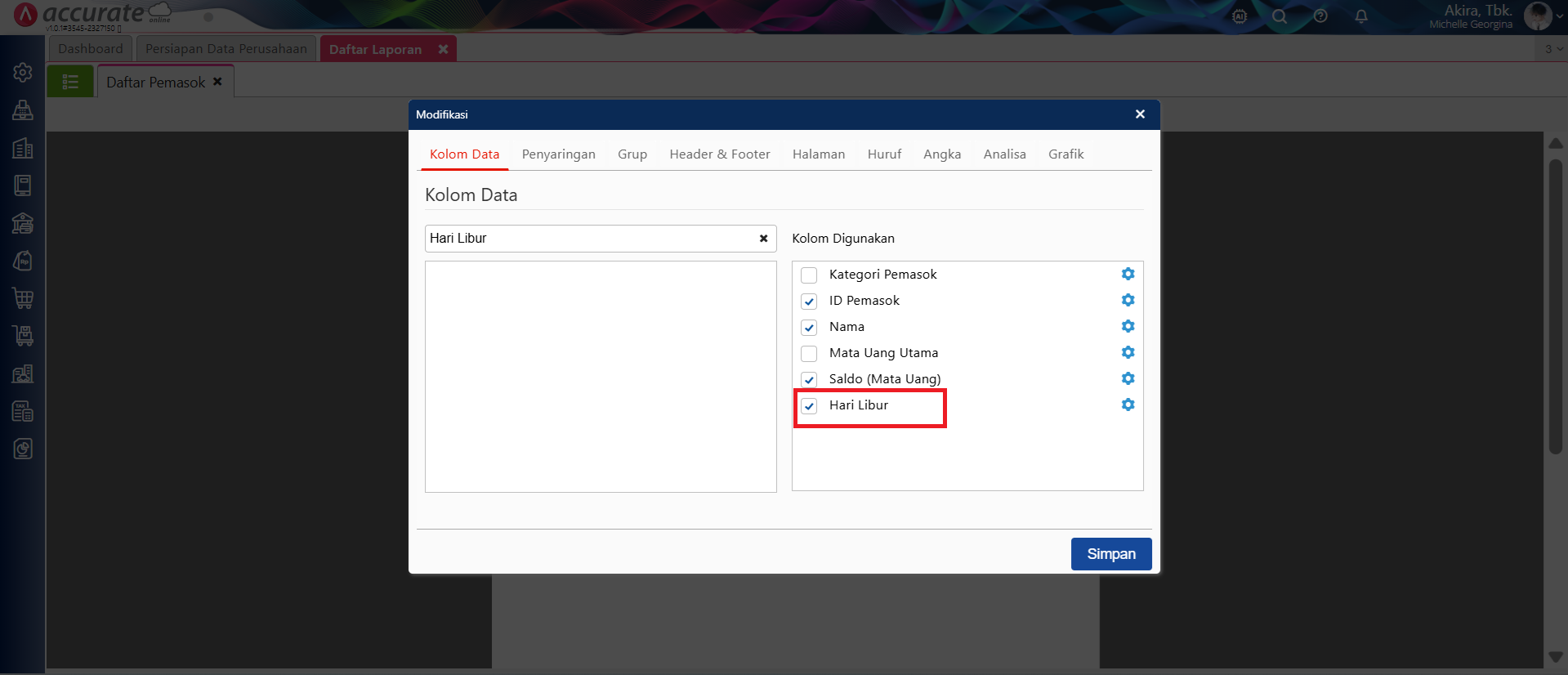Tick the Mata Uang Utama checkbox

click(809, 354)
